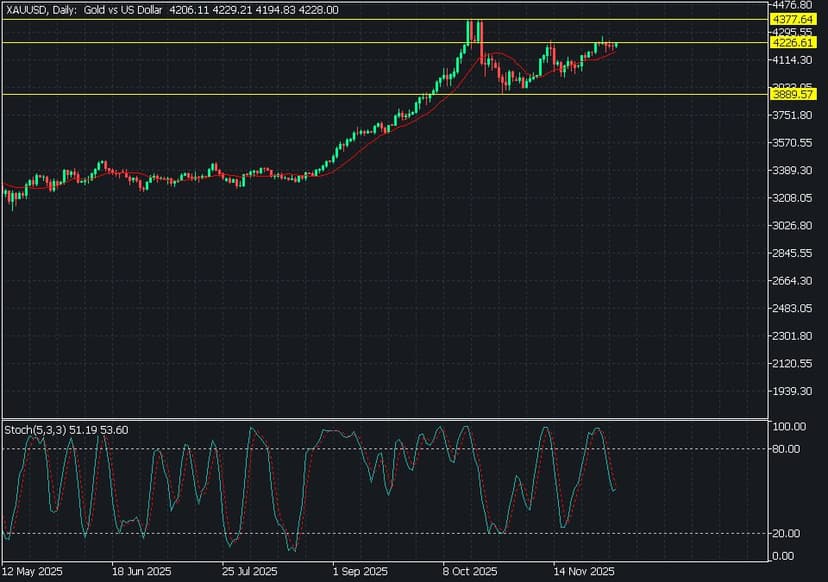The height and width of the screenshot is (582, 828).
Task: Click the 3889.57 yellow price label
Action: pos(789,94)
